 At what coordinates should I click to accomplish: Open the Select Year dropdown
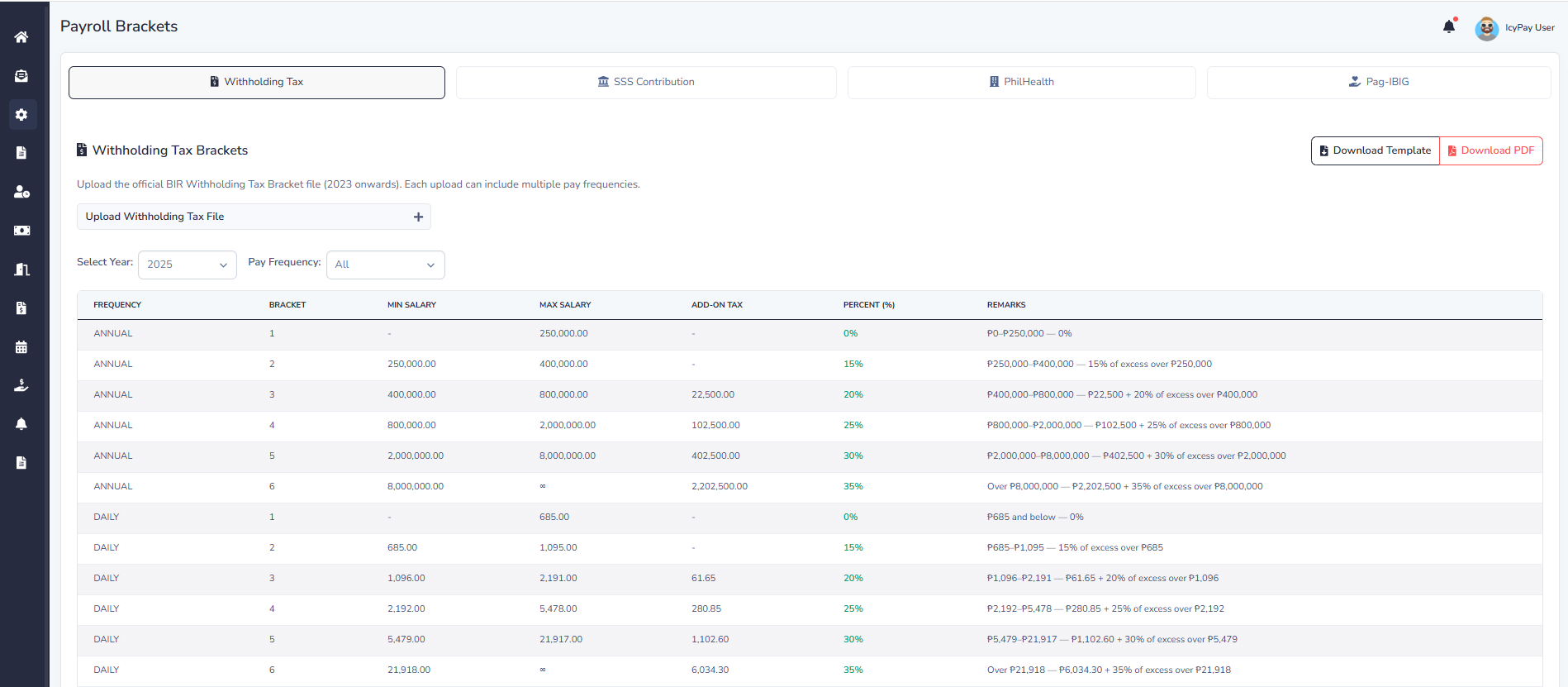188,265
